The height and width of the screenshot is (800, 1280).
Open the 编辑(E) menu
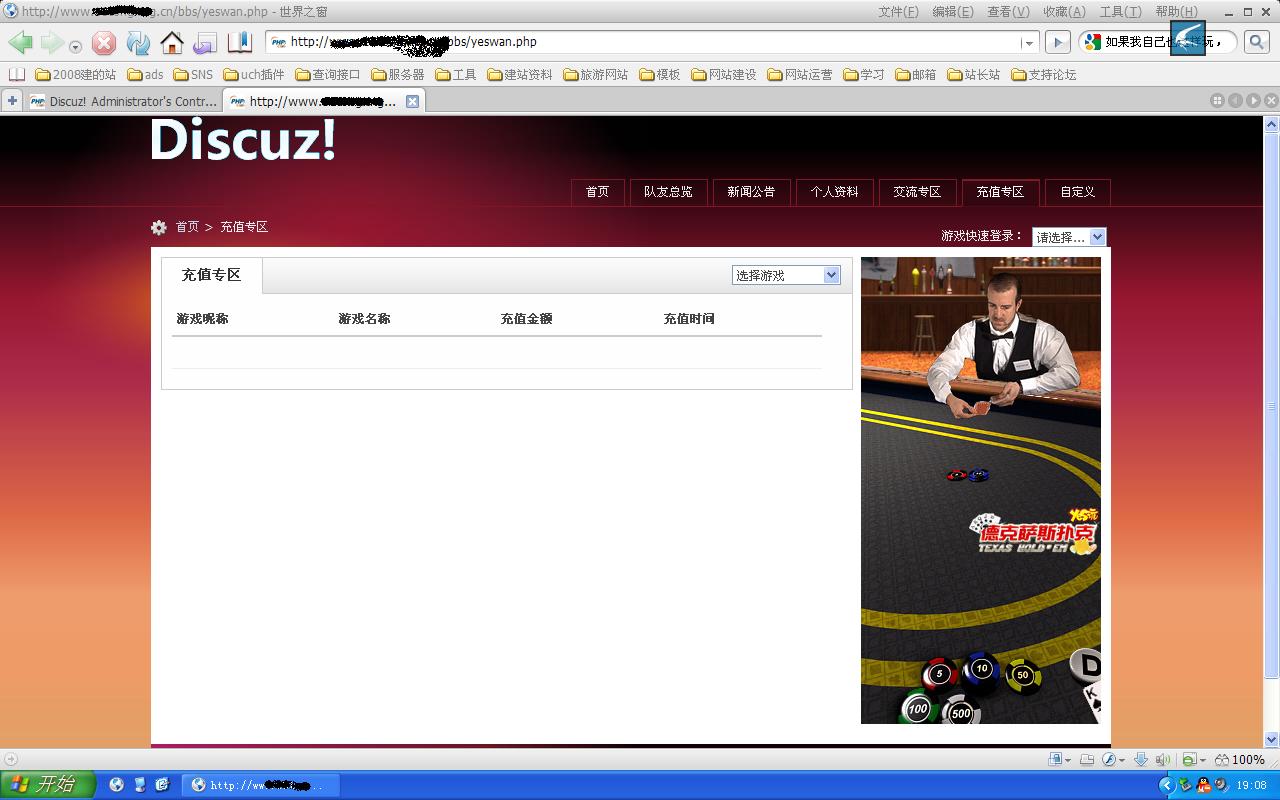[x=952, y=12]
